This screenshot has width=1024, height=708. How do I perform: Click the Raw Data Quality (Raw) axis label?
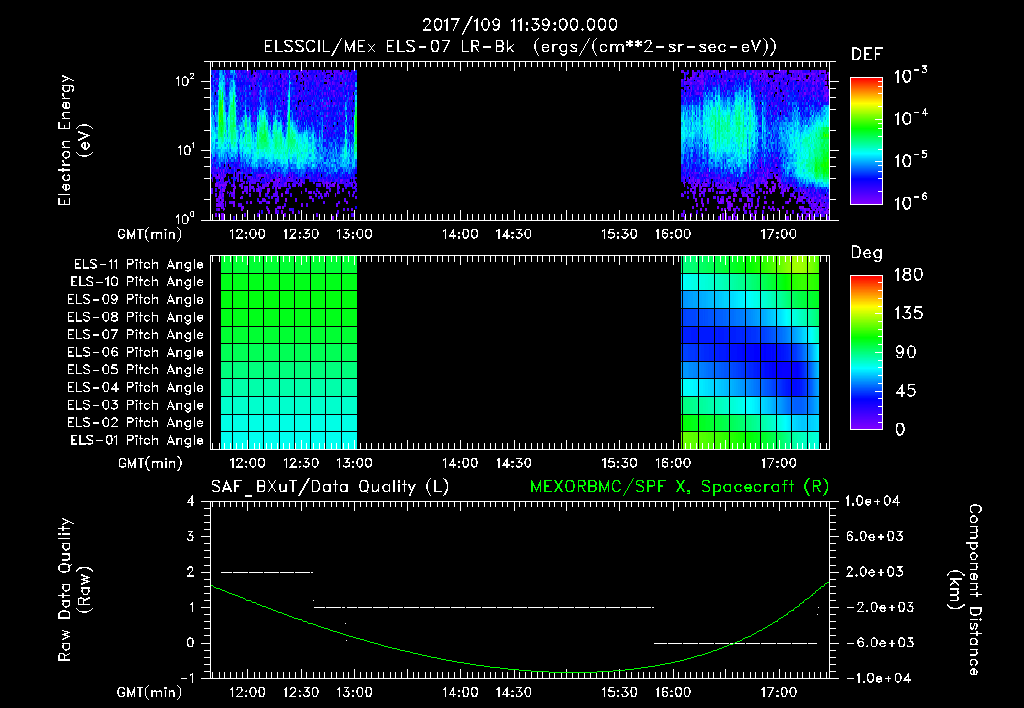[74, 590]
